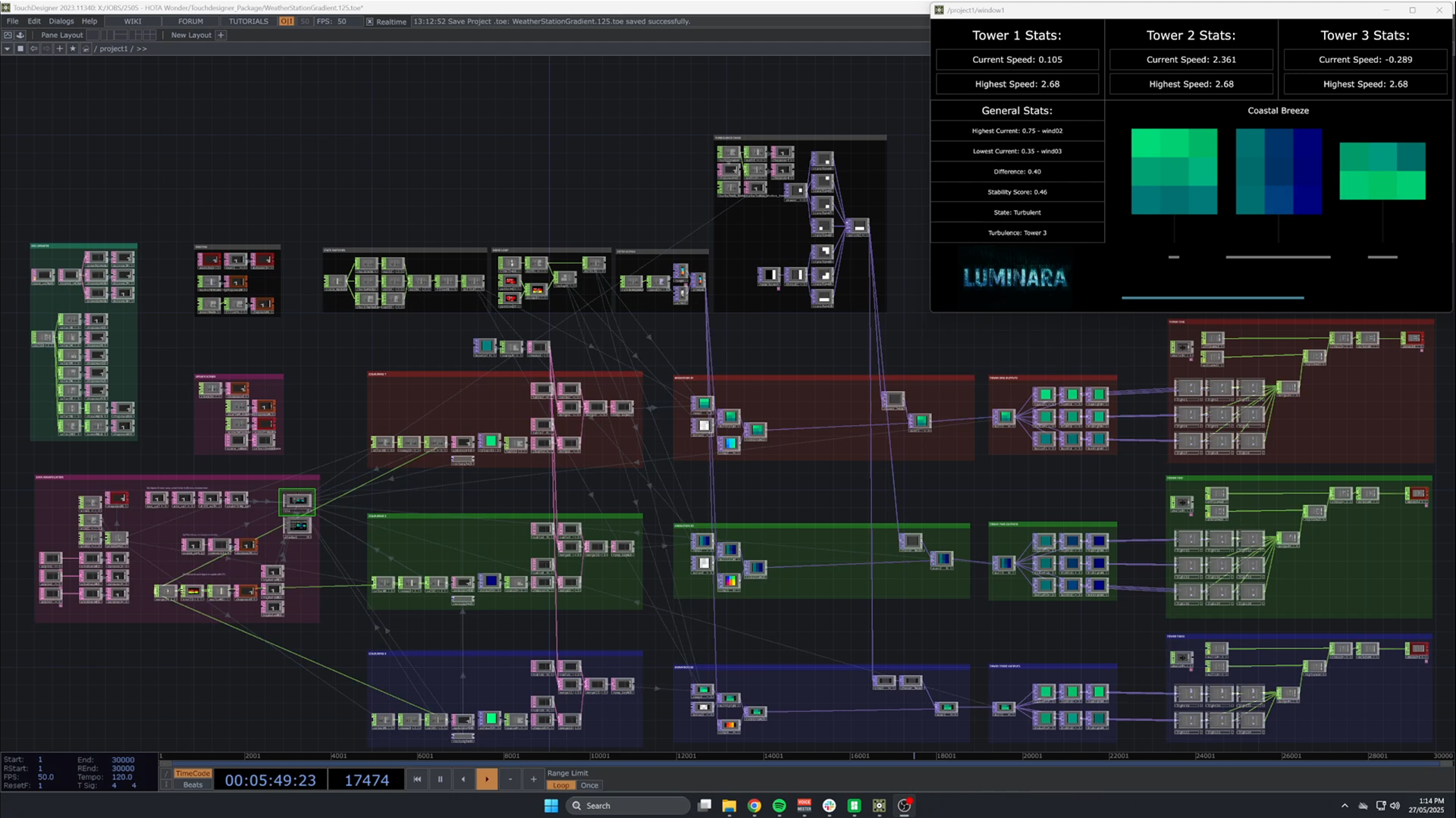Viewport: 1456px width, 818px height.
Task: Select the single-pane layout icon
Action: tap(93, 35)
